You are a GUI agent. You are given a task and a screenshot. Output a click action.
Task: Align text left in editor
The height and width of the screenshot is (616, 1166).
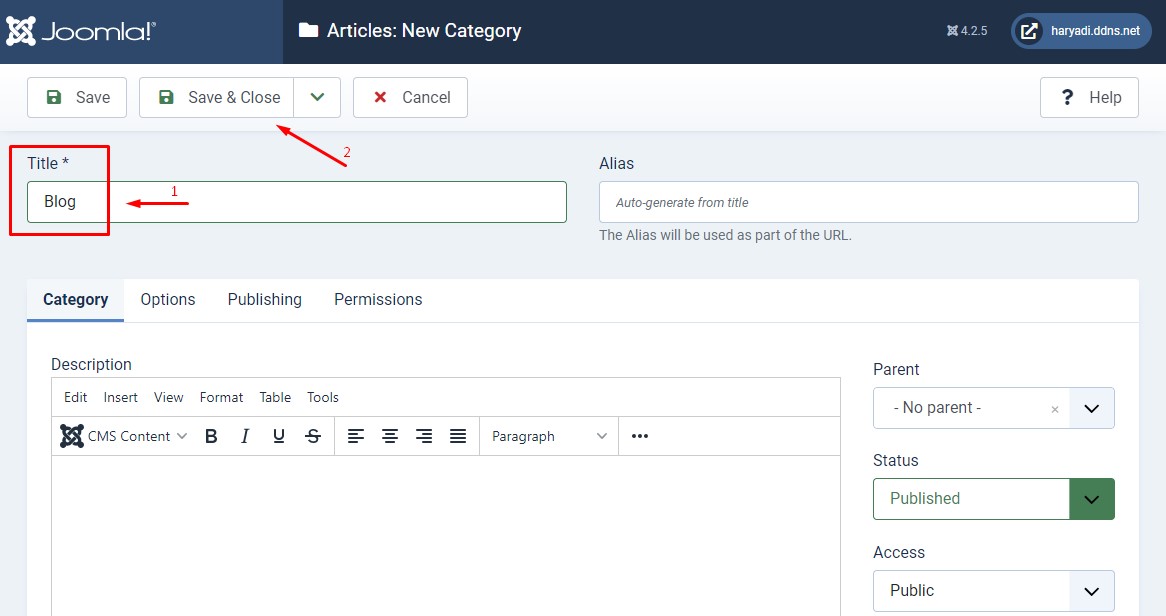coord(356,436)
